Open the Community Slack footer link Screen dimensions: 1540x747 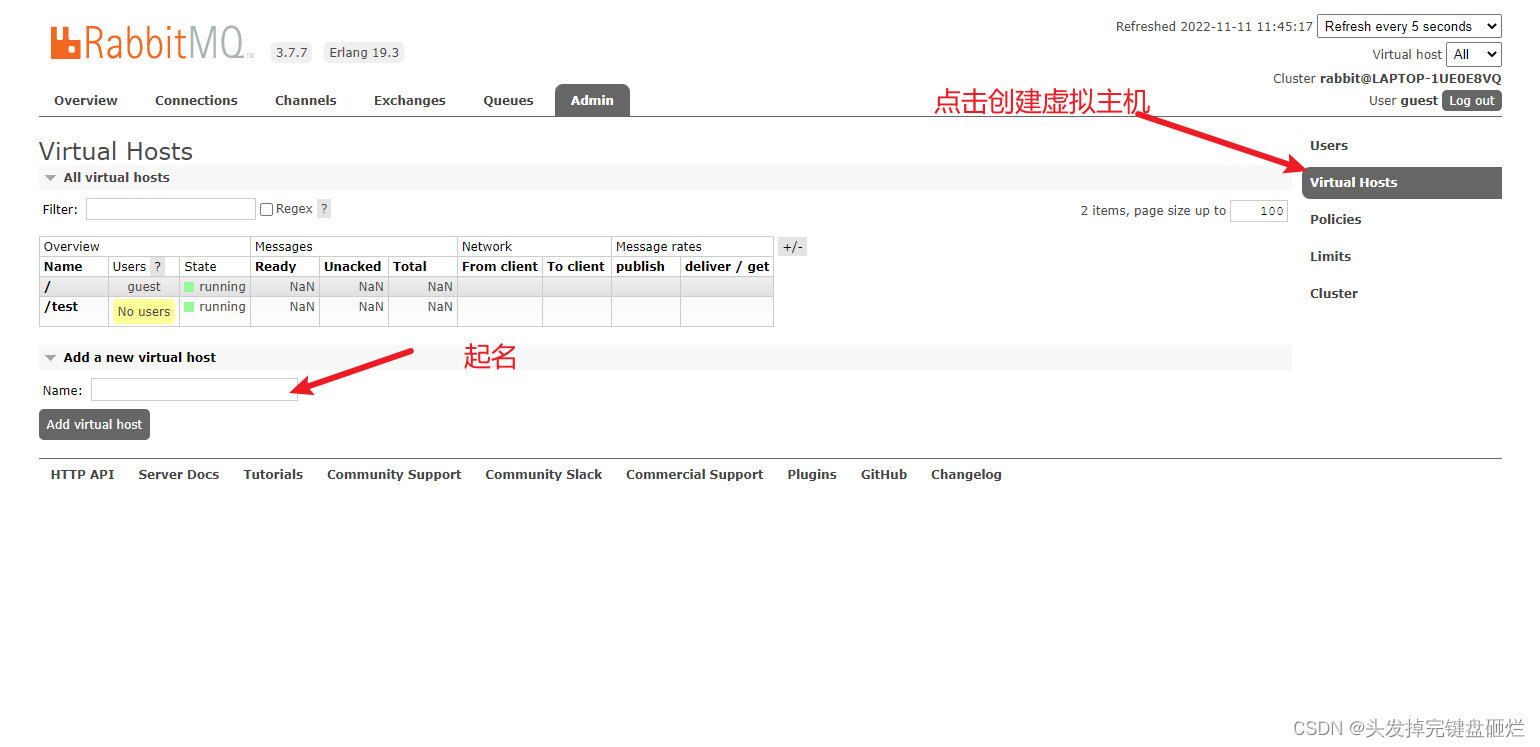point(544,475)
